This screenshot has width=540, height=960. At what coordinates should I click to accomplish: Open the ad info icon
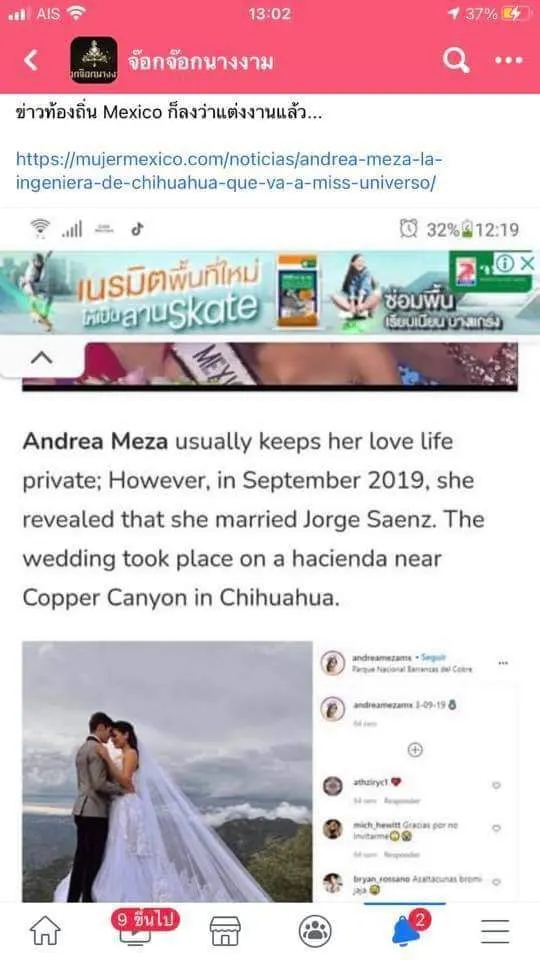(x=505, y=263)
